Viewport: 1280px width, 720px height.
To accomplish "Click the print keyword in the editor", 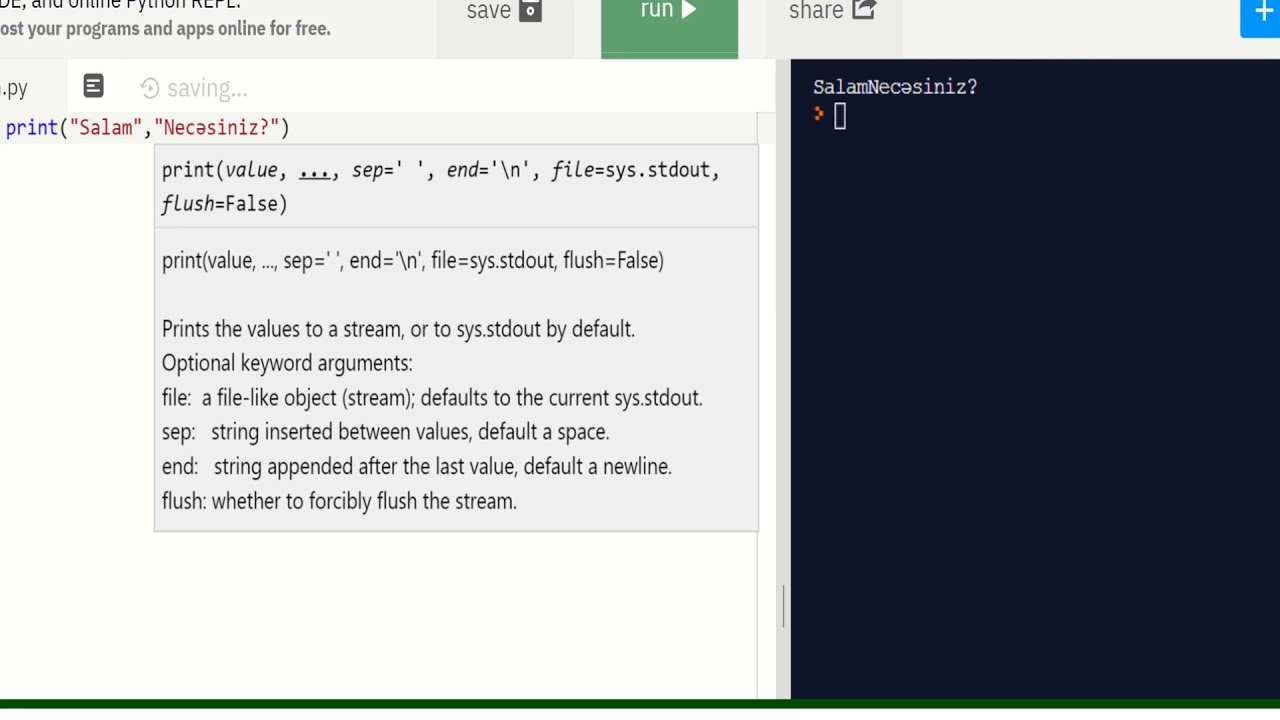I will click(31, 128).
